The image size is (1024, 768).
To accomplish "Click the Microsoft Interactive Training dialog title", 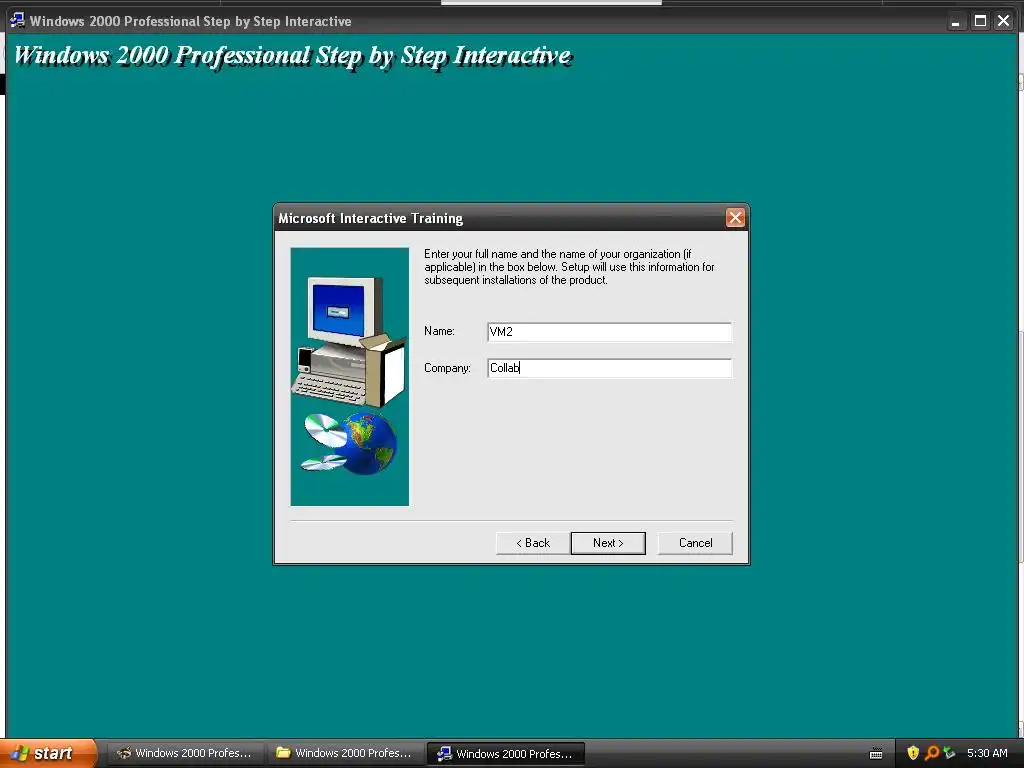I will [370, 218].
